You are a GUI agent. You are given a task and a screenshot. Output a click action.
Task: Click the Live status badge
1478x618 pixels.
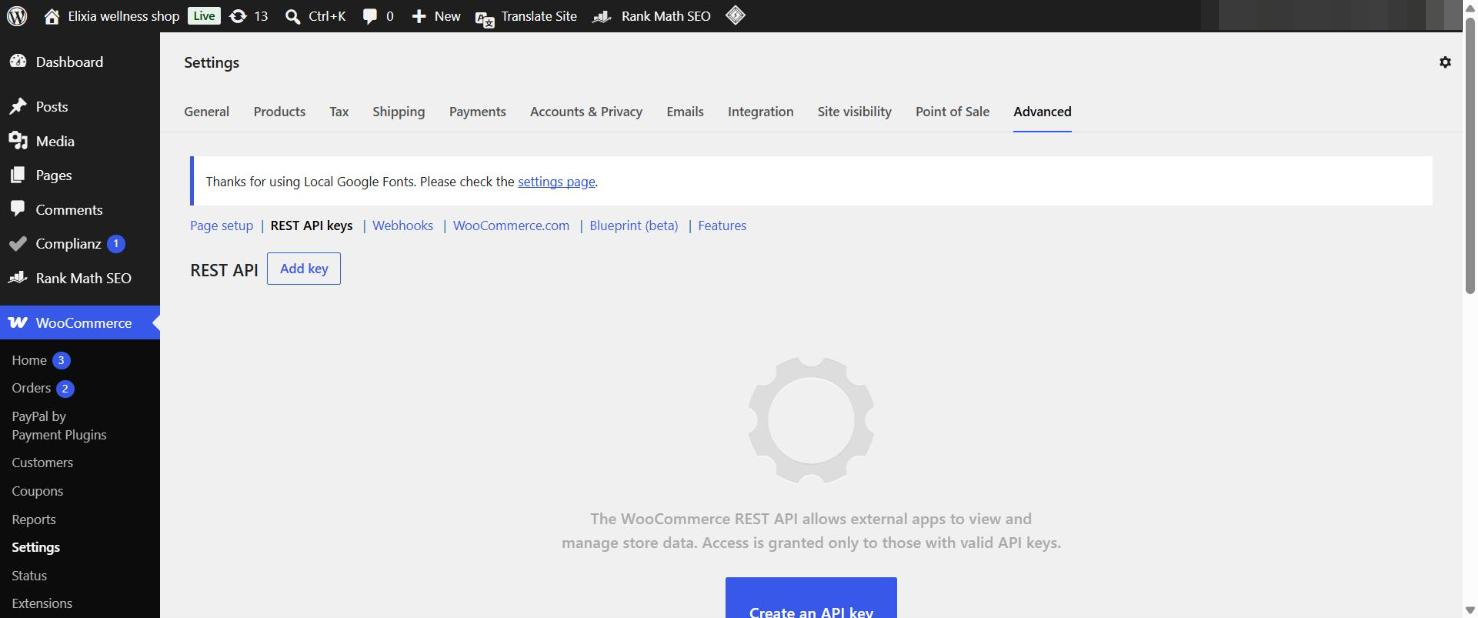(x=204, y=16)
